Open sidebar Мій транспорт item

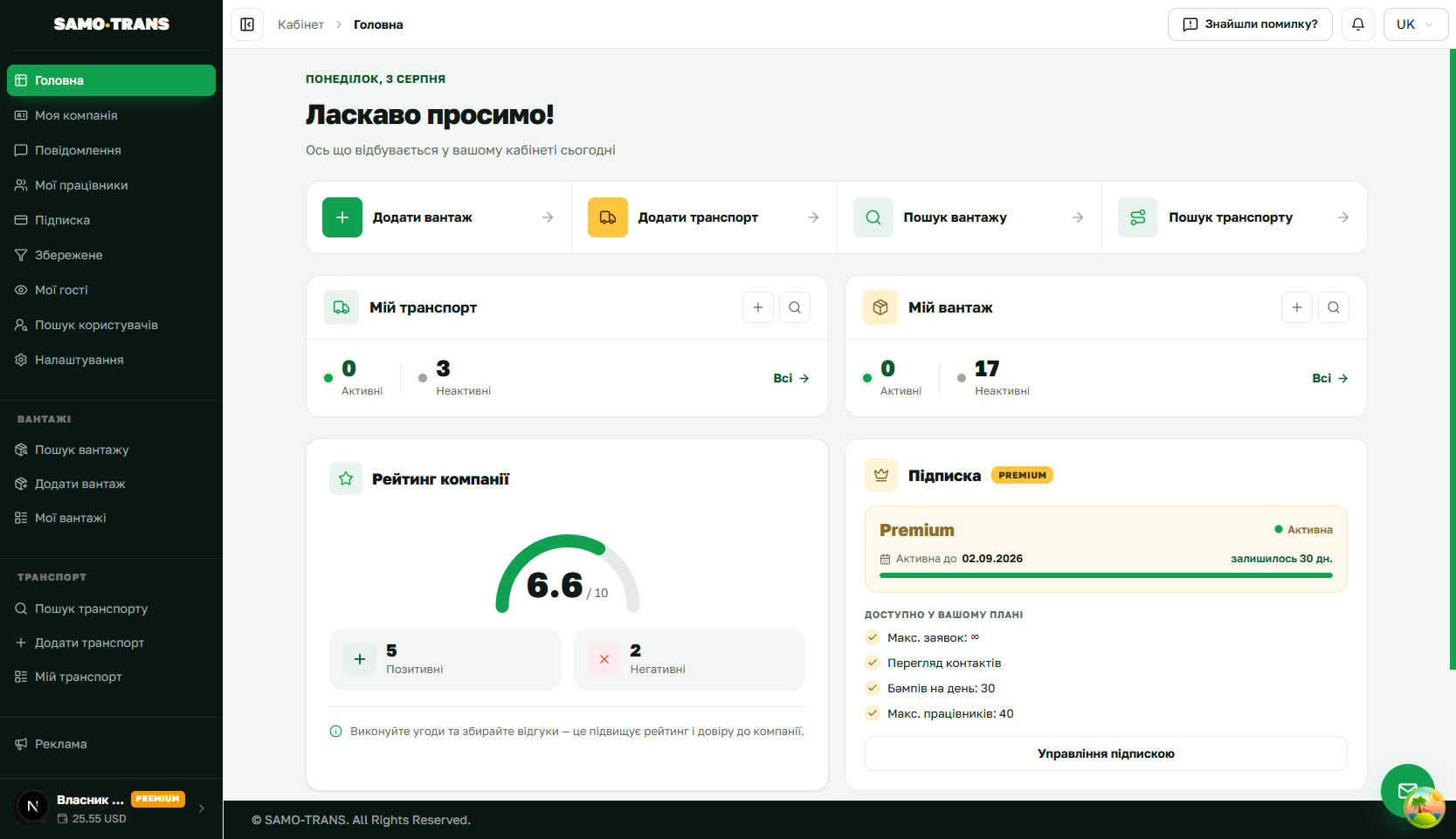click(x=111, y=677)
